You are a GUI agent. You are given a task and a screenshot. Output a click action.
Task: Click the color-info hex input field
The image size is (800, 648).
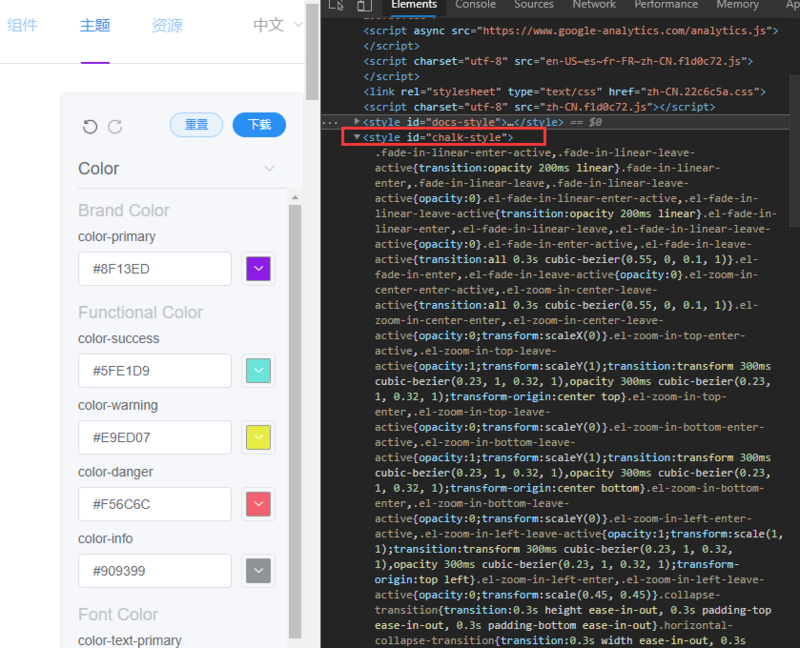pos(155,570)
